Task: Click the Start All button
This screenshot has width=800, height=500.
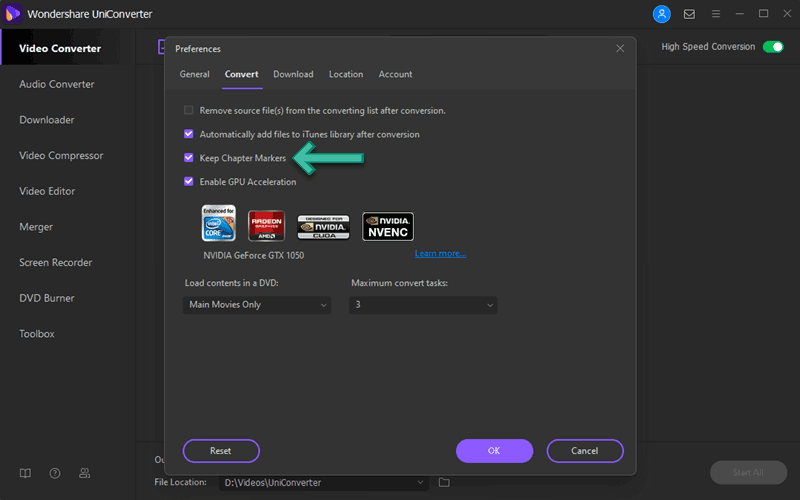Action: click(x=748, y=472)
